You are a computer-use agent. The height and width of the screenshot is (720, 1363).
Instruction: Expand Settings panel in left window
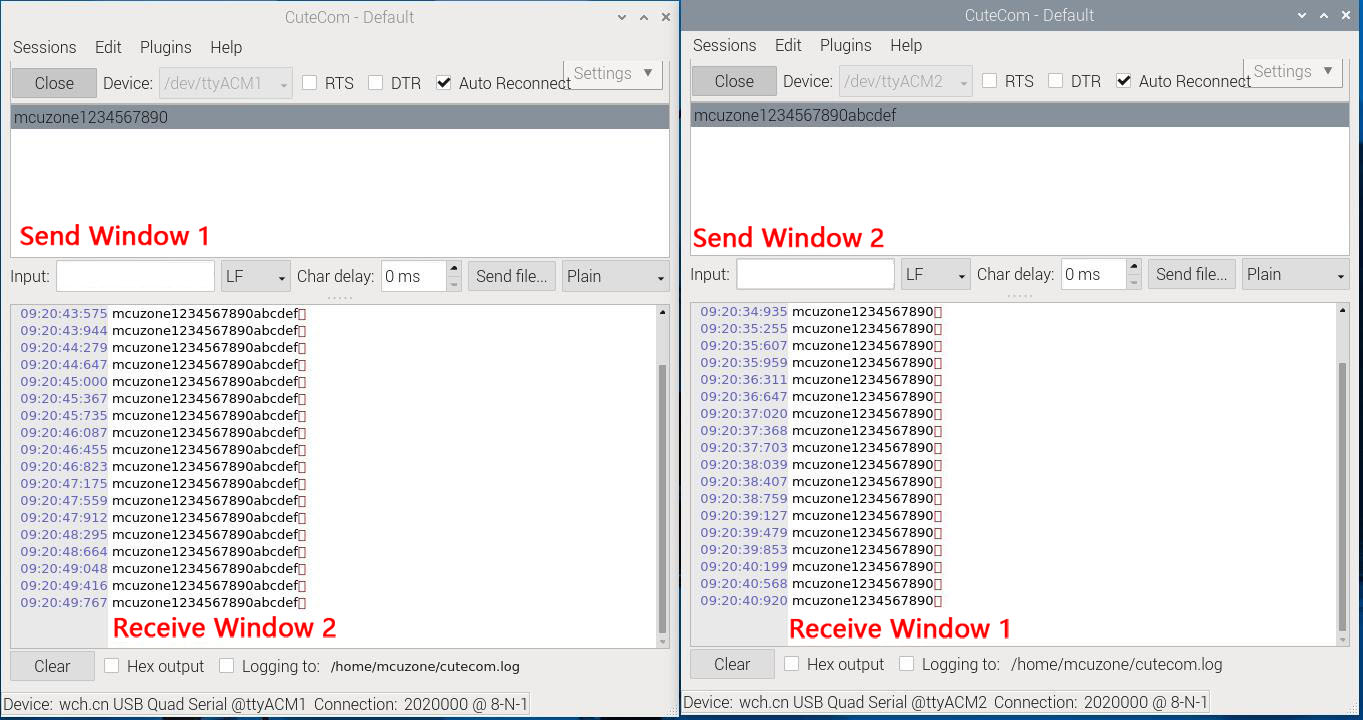(x=613, y=73)
